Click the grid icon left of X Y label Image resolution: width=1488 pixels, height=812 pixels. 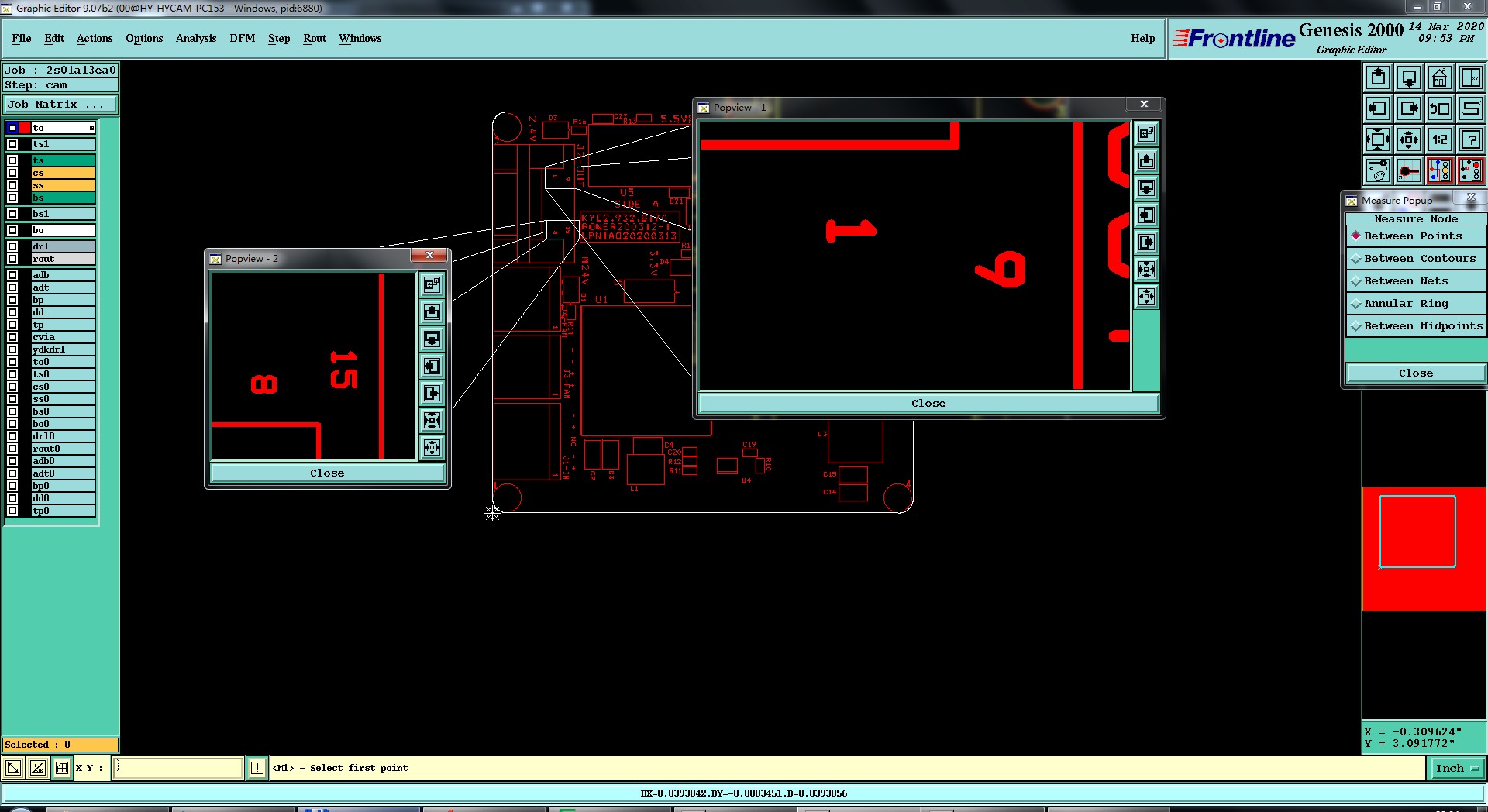[x=62, y=768]
